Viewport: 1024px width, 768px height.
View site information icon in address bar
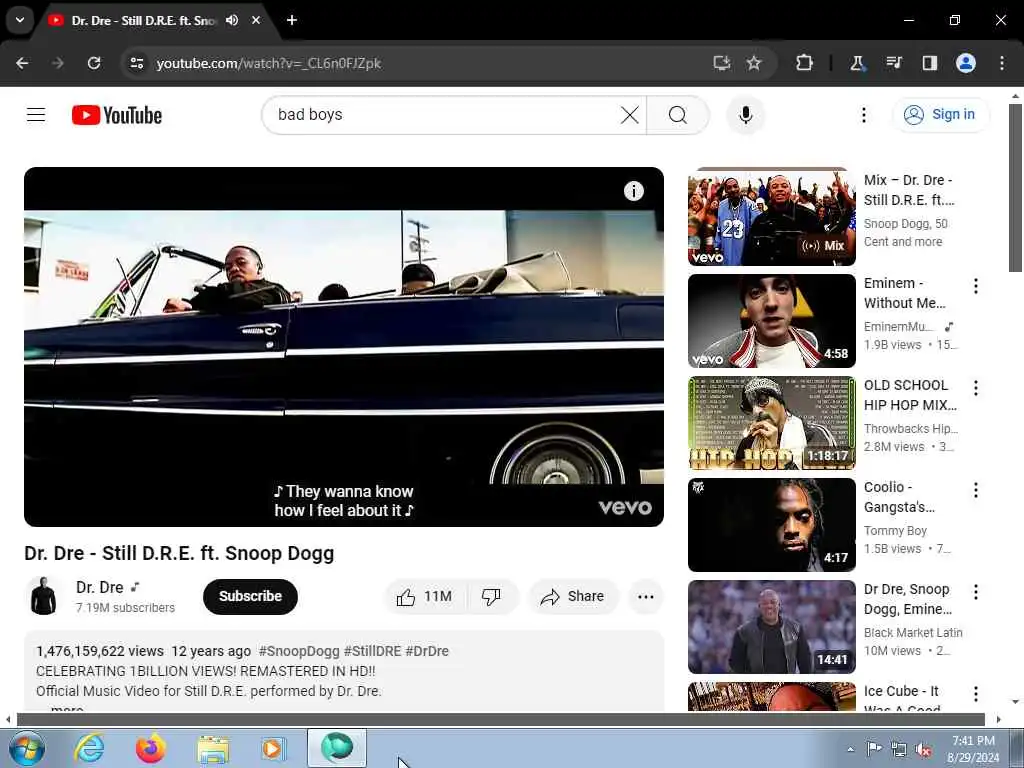(137, 63)
